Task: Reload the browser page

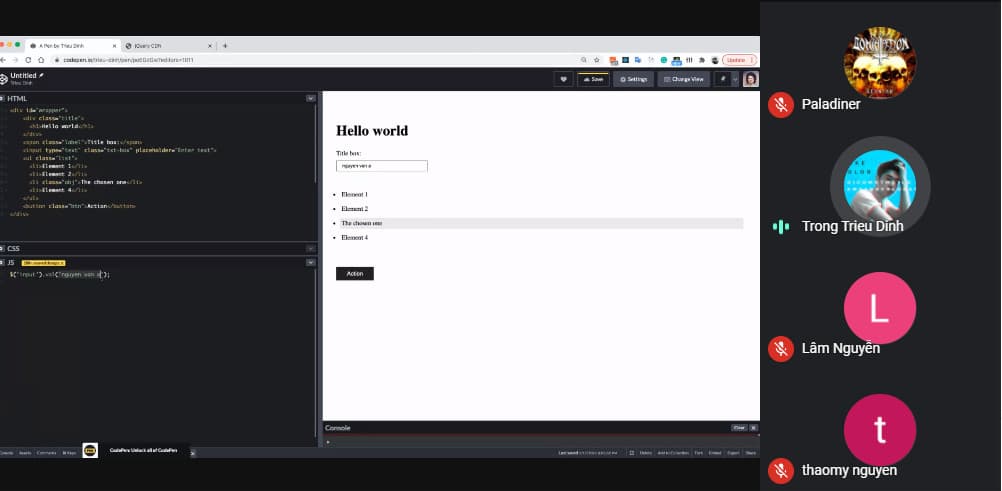Action: (28, 60)
